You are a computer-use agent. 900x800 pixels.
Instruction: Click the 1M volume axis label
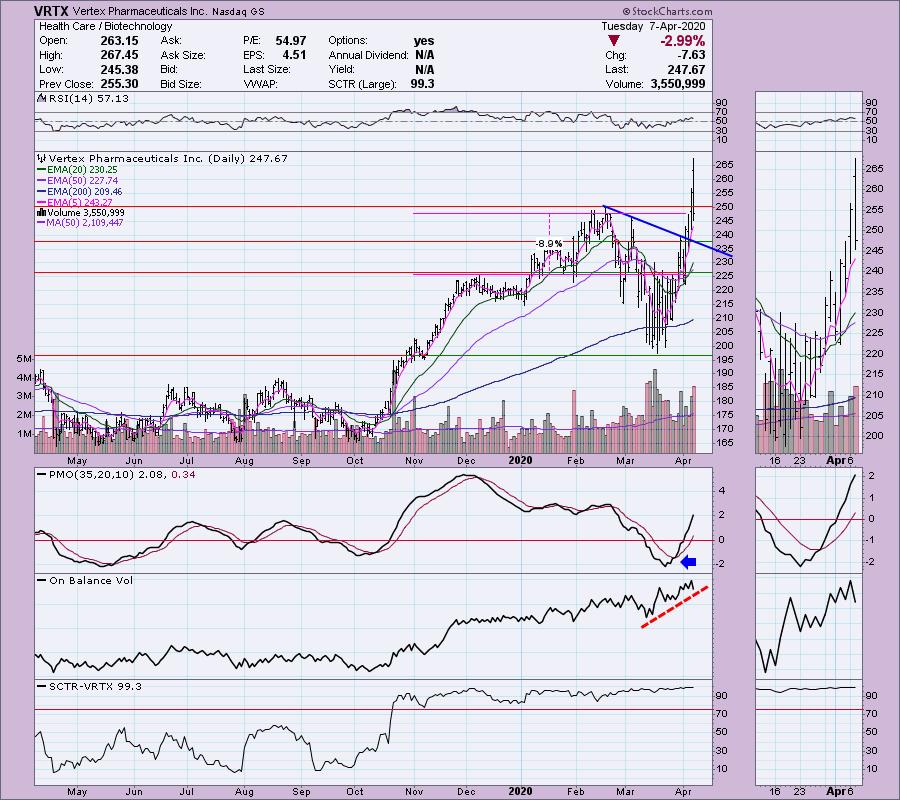click(24, 434)
